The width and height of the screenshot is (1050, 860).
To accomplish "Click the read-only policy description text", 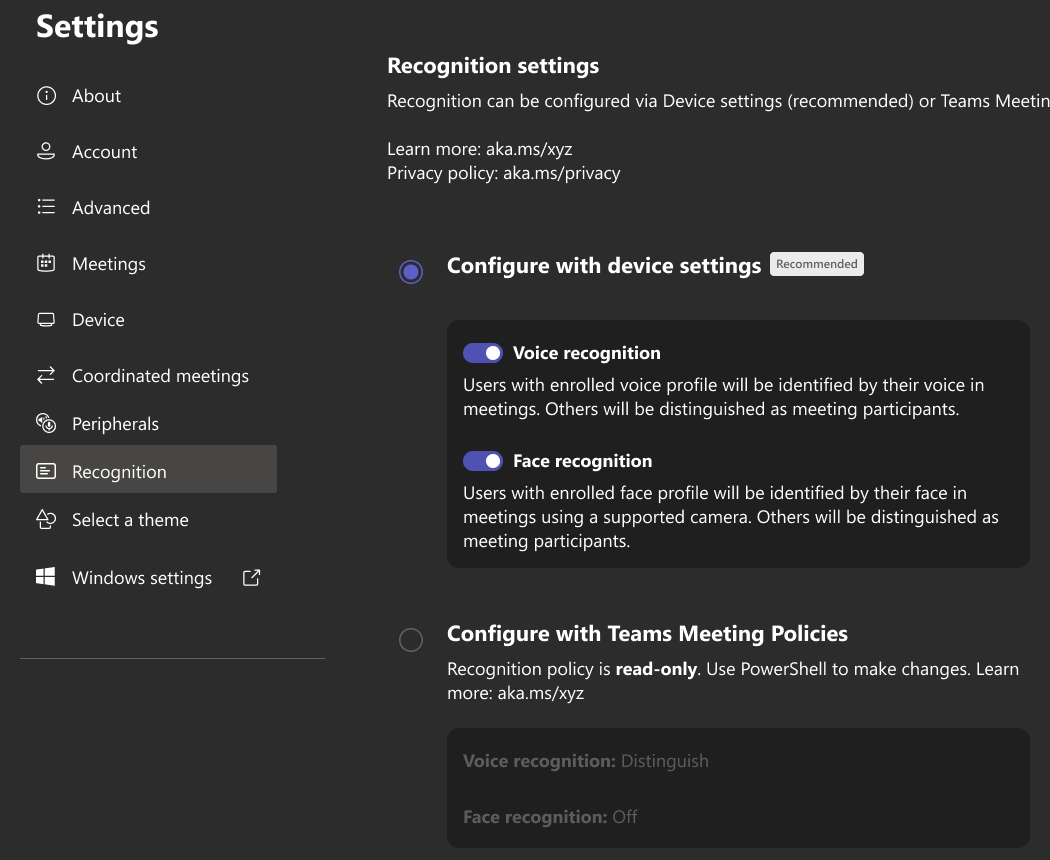I will [x=733, y=680].
